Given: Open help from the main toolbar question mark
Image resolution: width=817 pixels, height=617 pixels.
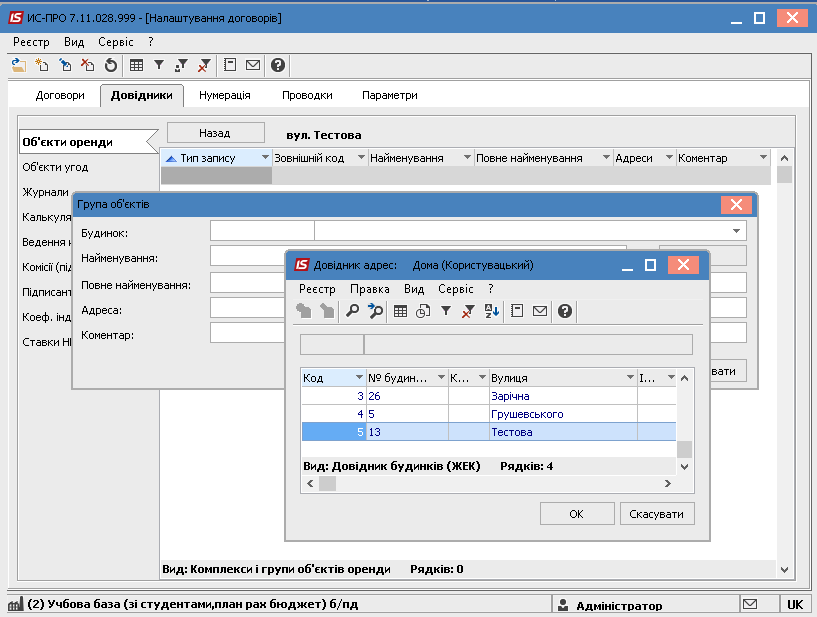Looking at the screenshot, I should tap(278, 65).
